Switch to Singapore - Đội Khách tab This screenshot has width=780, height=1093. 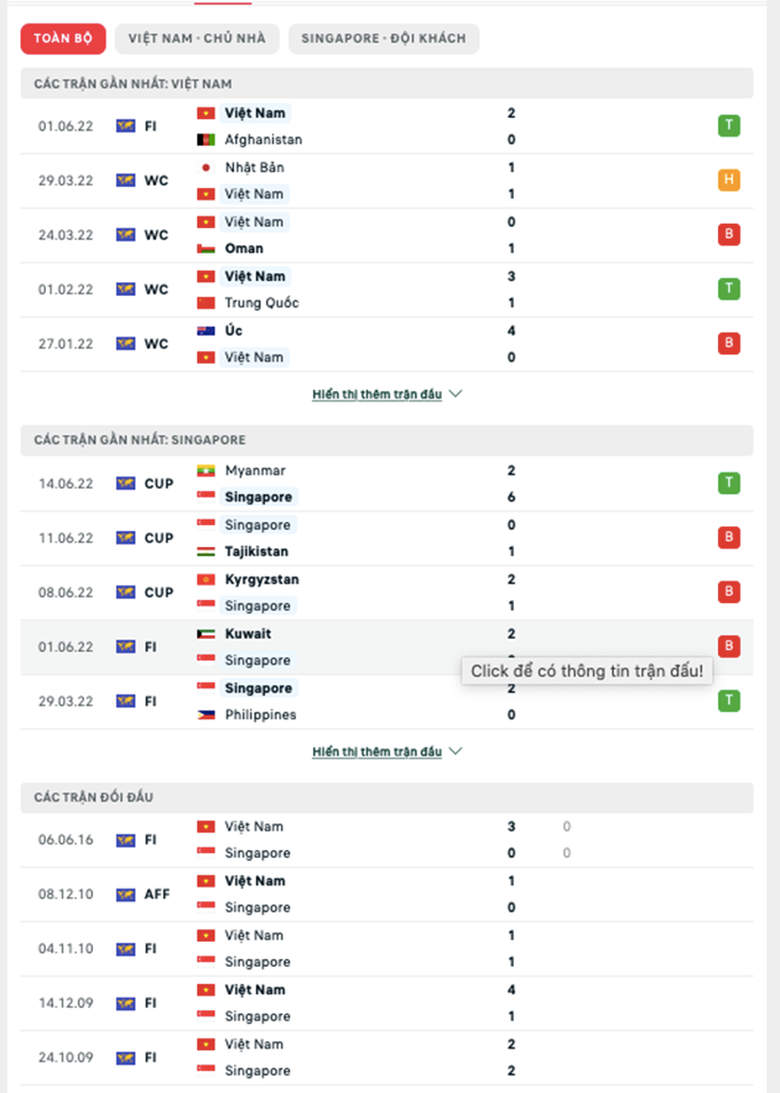tap(384, 39)
